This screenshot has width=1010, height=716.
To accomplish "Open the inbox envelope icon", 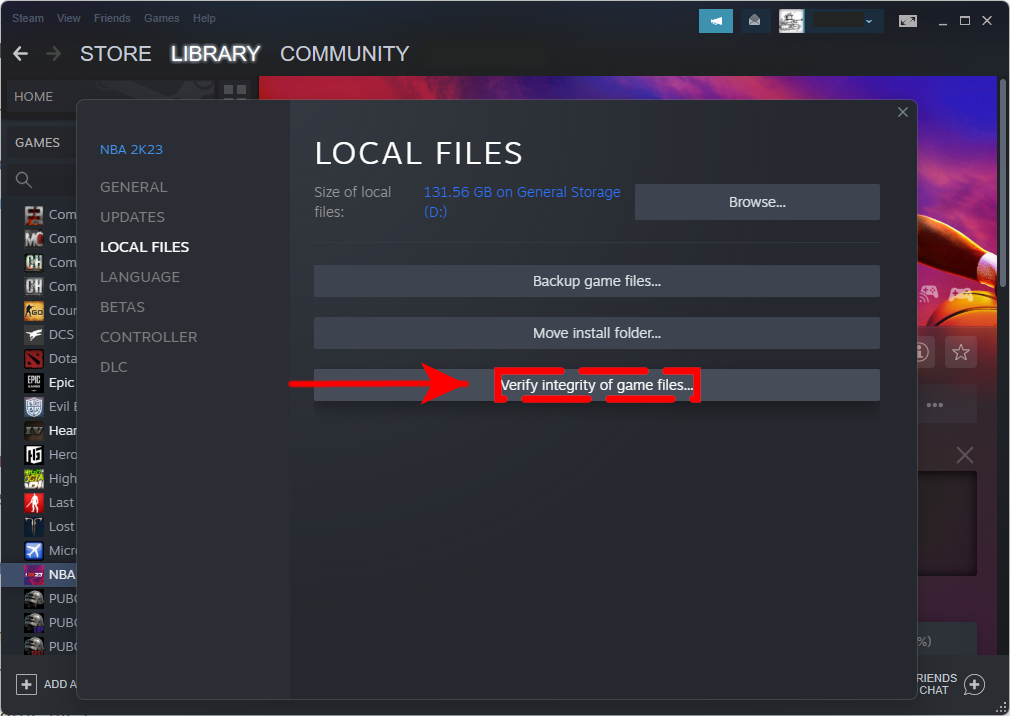I will (754, 21).
